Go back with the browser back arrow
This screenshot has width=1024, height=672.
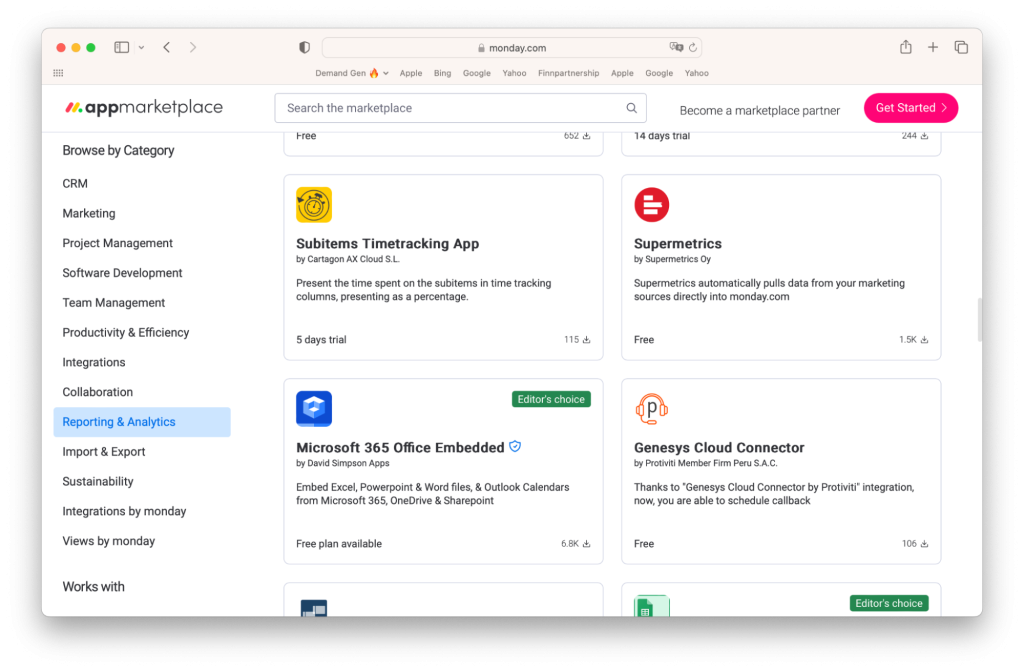167,47
